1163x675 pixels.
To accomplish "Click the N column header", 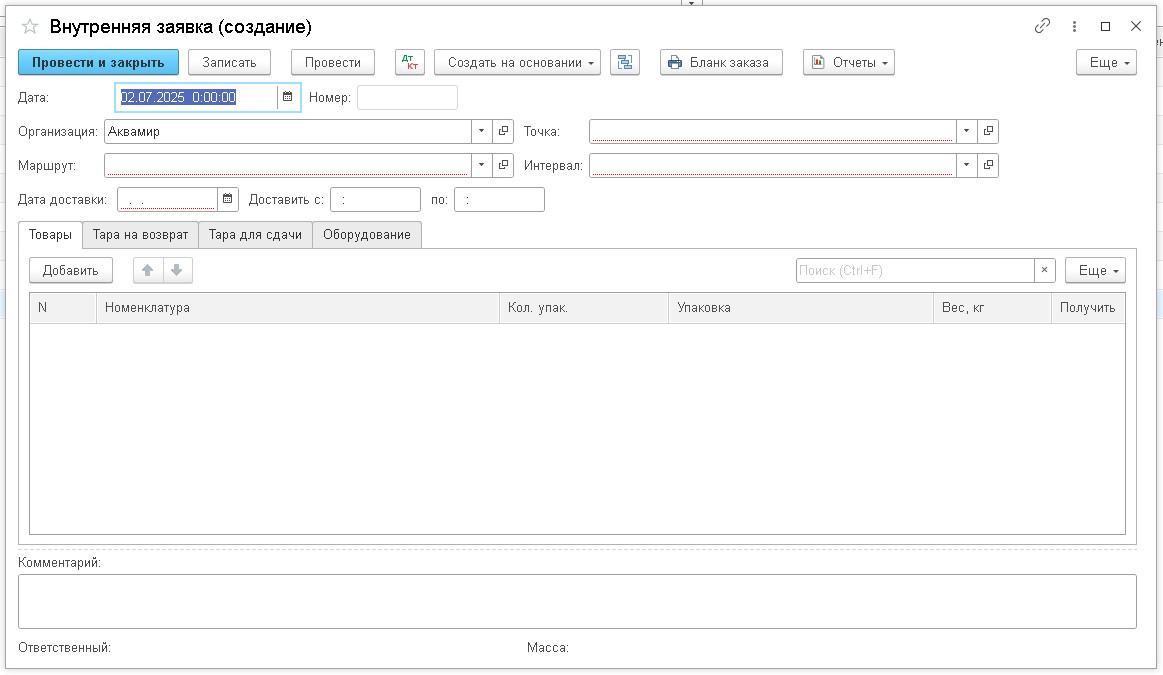I will pyautogui.click(x=63, y=308).
